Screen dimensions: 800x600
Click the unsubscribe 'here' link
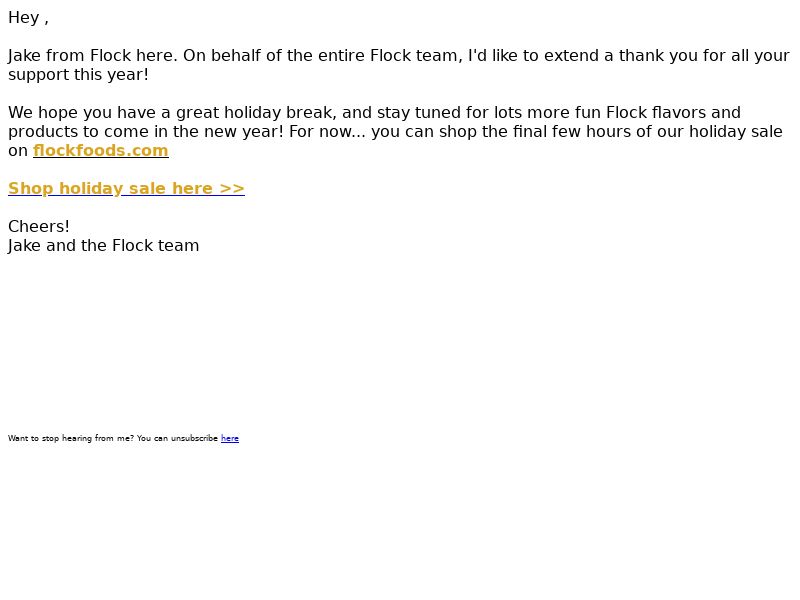230,438
